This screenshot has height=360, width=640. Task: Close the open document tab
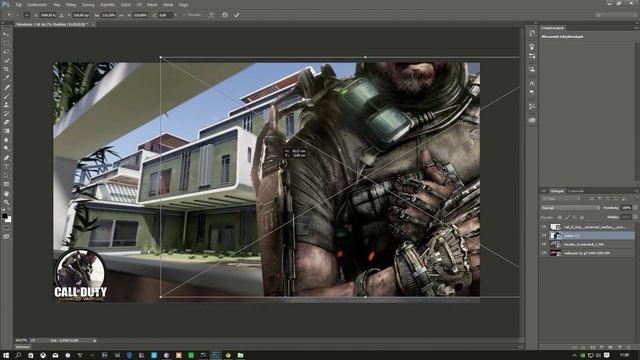point(93,24)
